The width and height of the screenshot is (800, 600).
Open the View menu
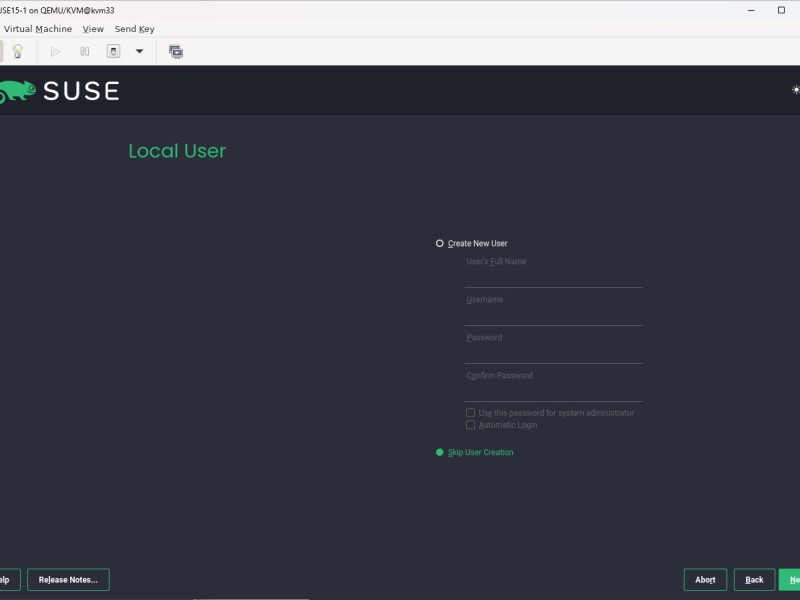[93, 29]
